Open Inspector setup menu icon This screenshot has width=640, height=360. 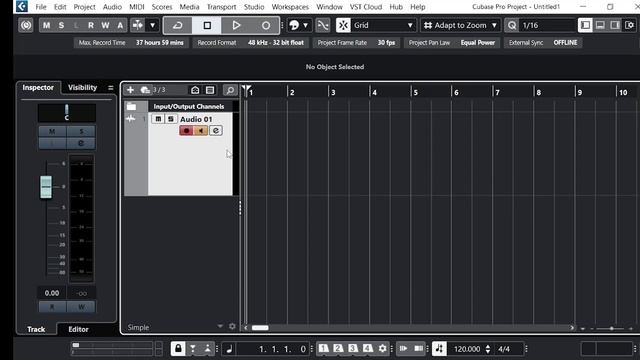[110, 88]
